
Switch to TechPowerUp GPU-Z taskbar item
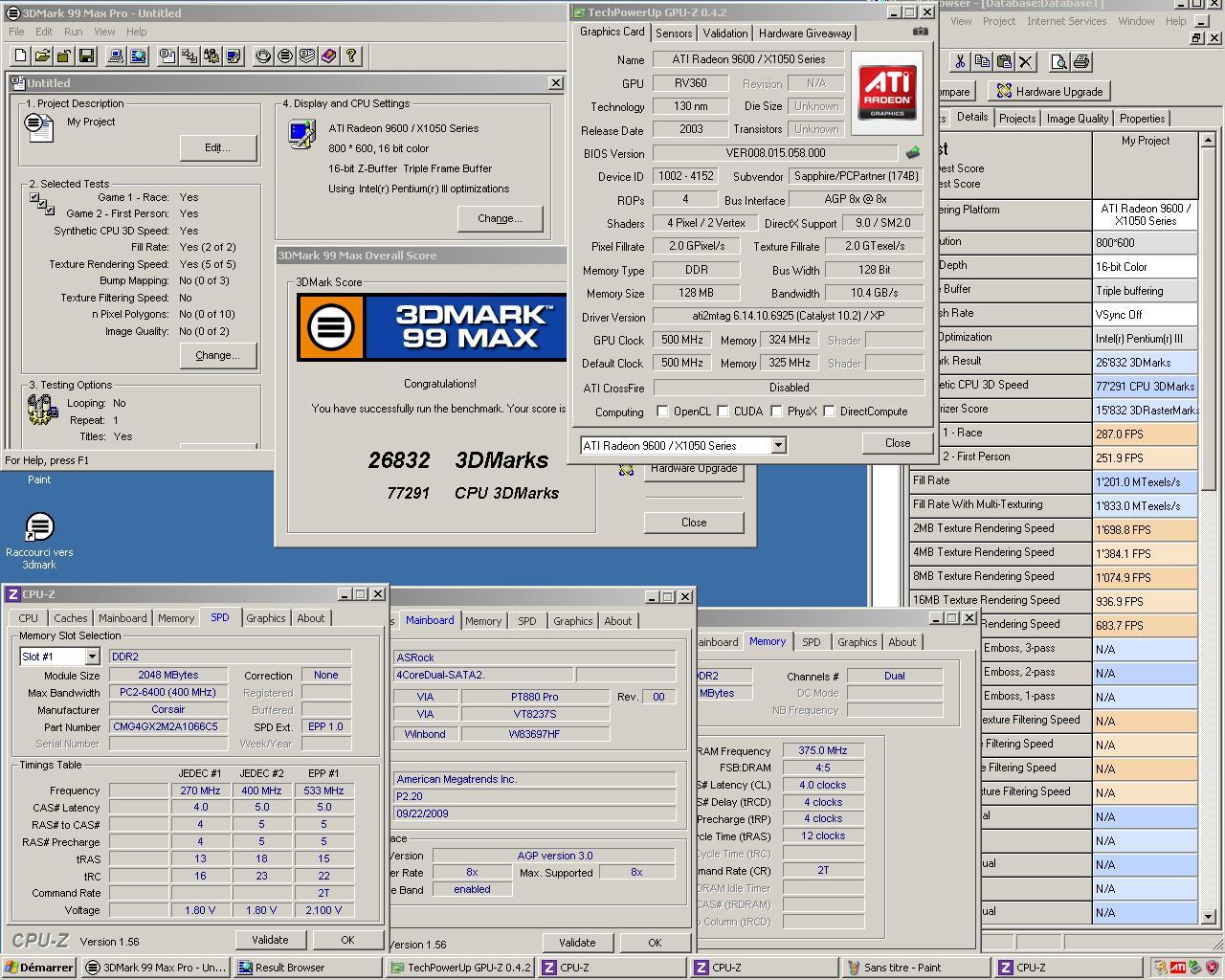(x=460, y=968)
